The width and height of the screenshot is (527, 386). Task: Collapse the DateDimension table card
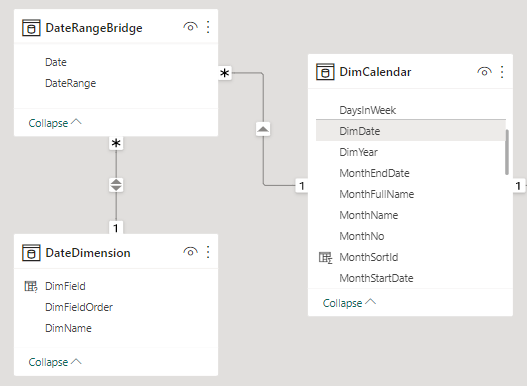coord(55,362)
